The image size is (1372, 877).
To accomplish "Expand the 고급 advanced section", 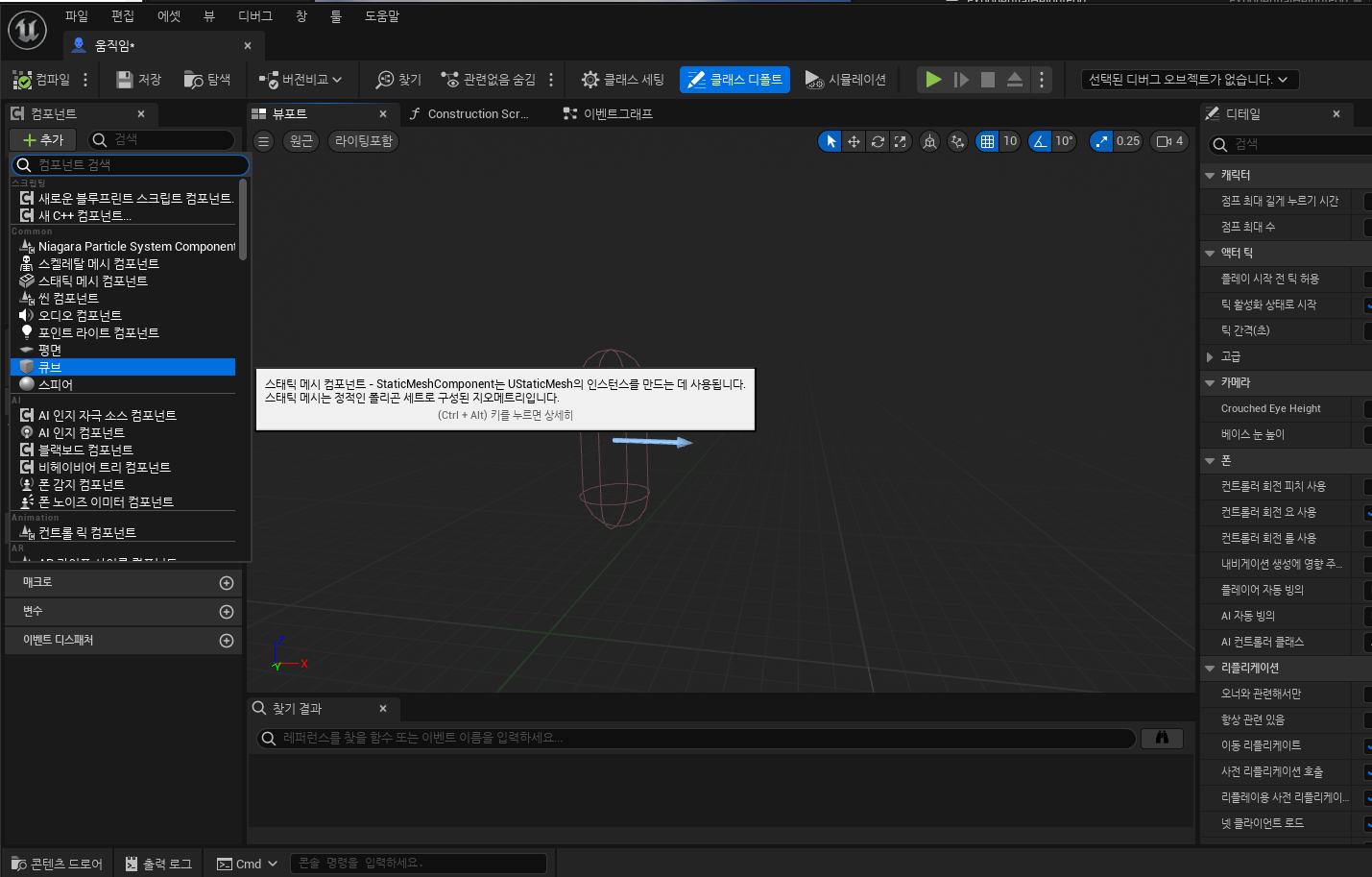I will coord(1210,357).
